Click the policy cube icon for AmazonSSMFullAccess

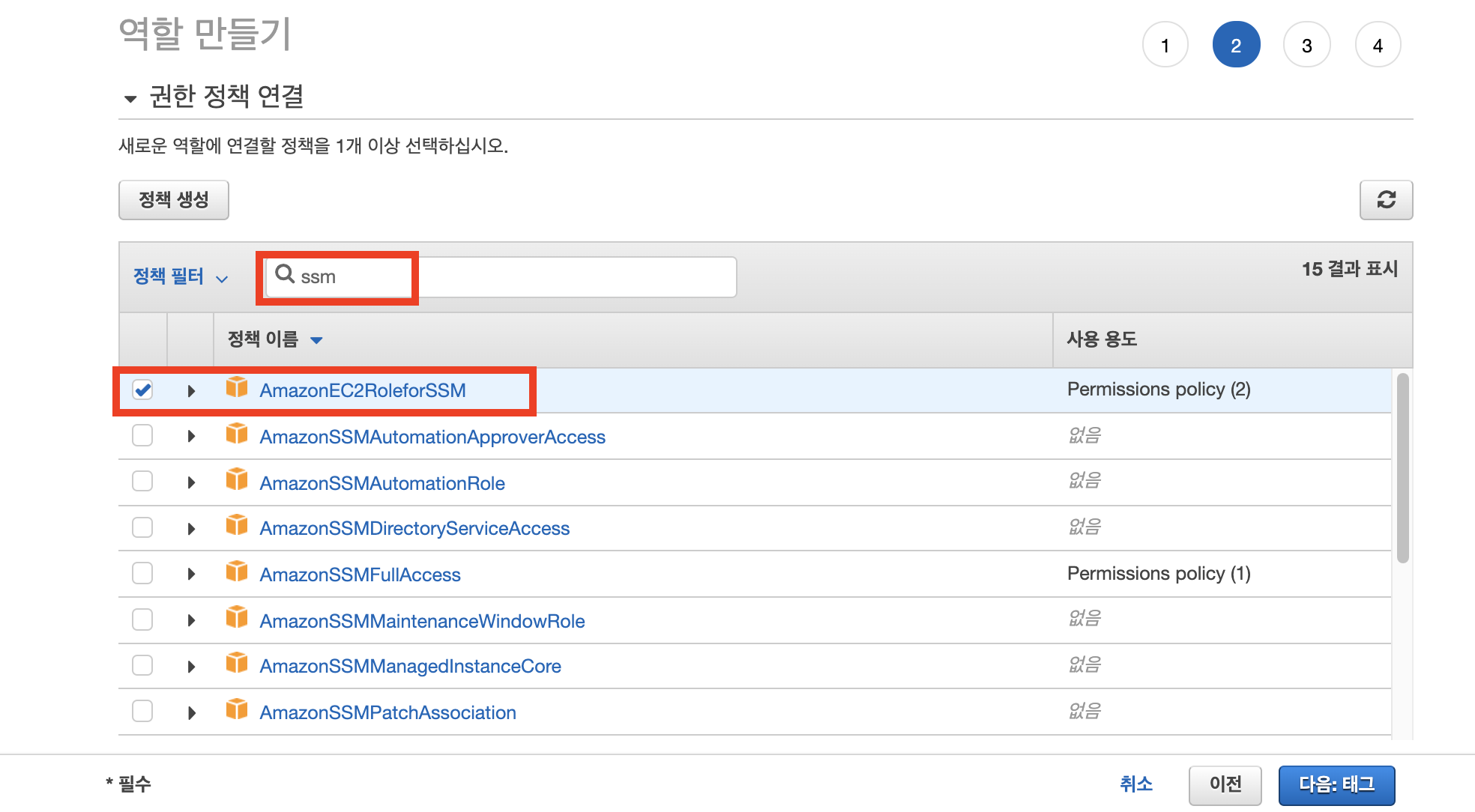coord(237,572)
